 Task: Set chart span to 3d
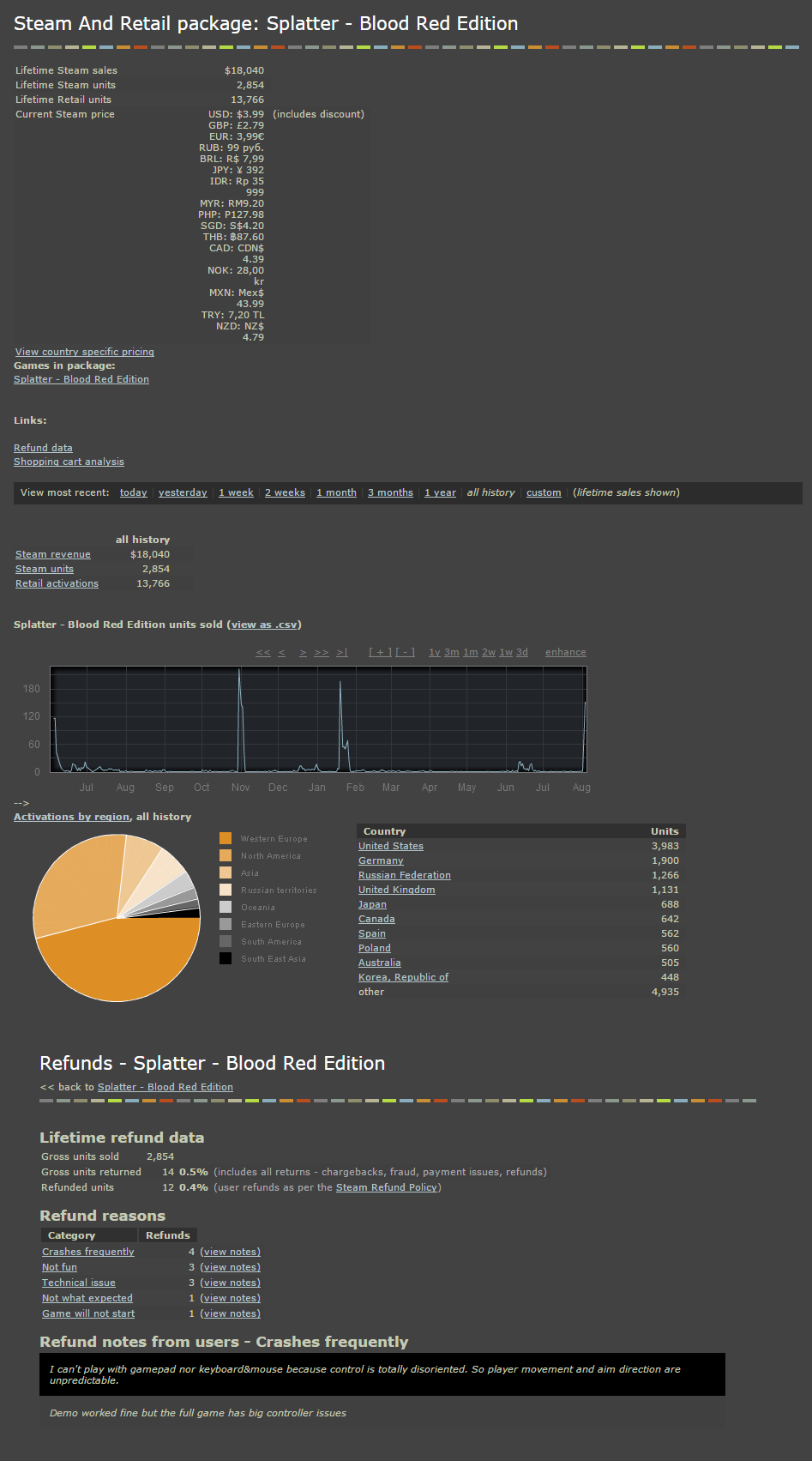(522, 652)
